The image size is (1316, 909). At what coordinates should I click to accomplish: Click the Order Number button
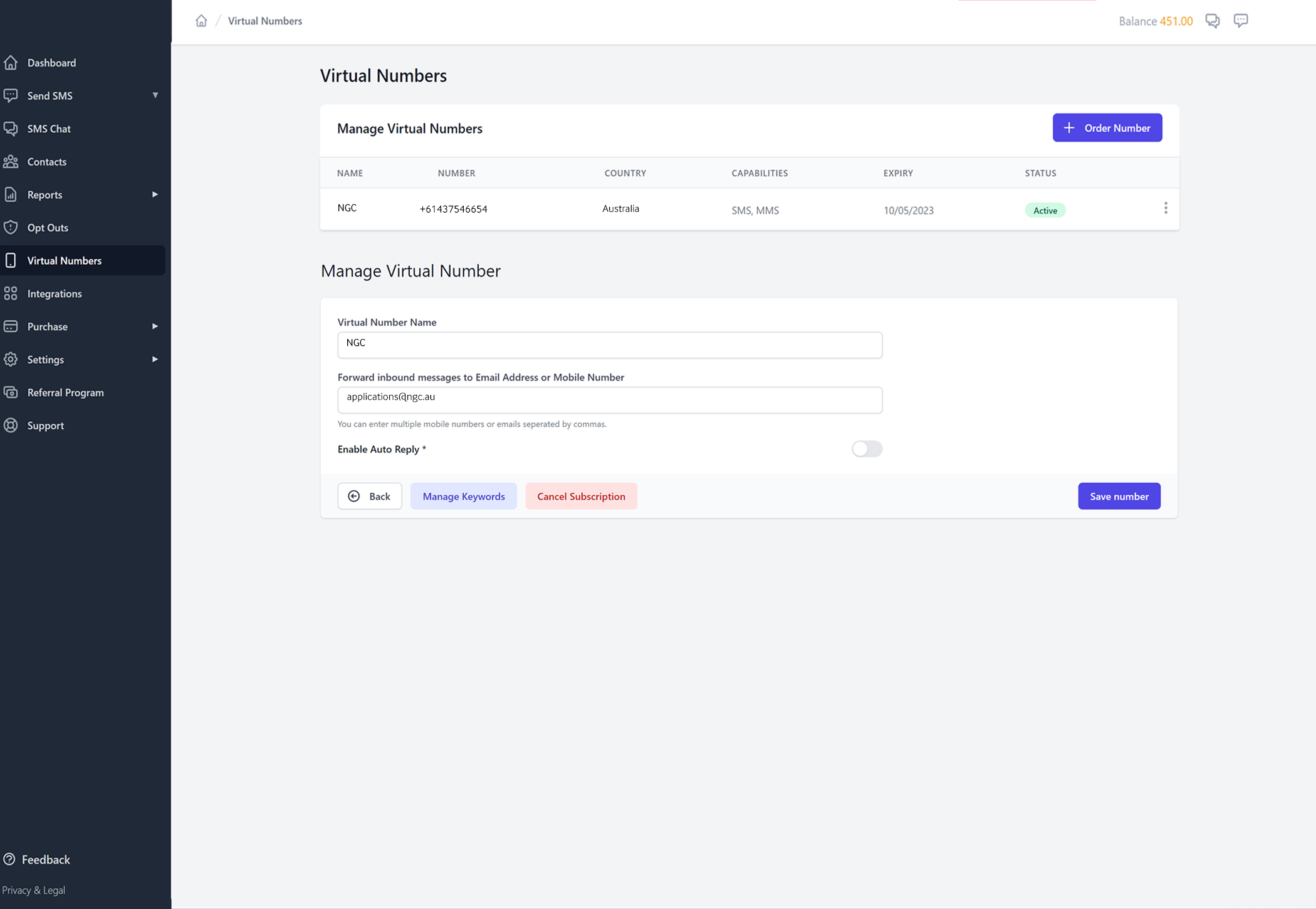[x=1107, y=128]
